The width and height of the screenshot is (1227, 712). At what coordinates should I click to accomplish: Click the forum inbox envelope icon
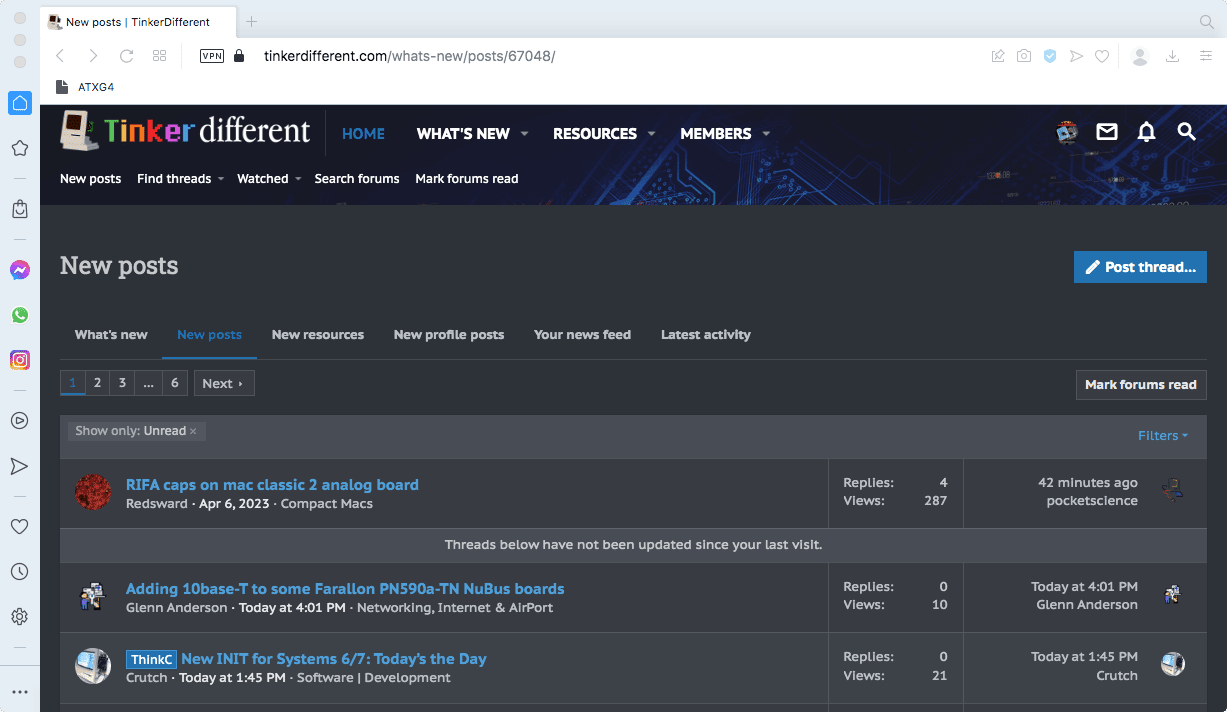pos(1107,132)
